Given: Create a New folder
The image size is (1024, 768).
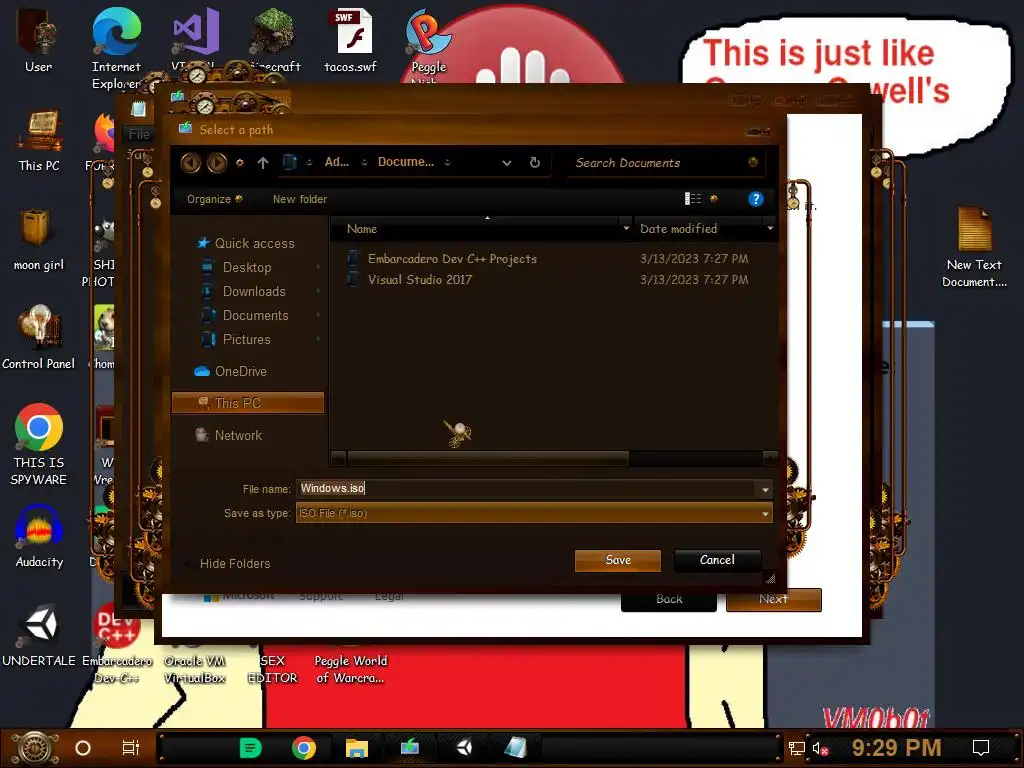Looking at the screenshot, I should tap(300, 199).
